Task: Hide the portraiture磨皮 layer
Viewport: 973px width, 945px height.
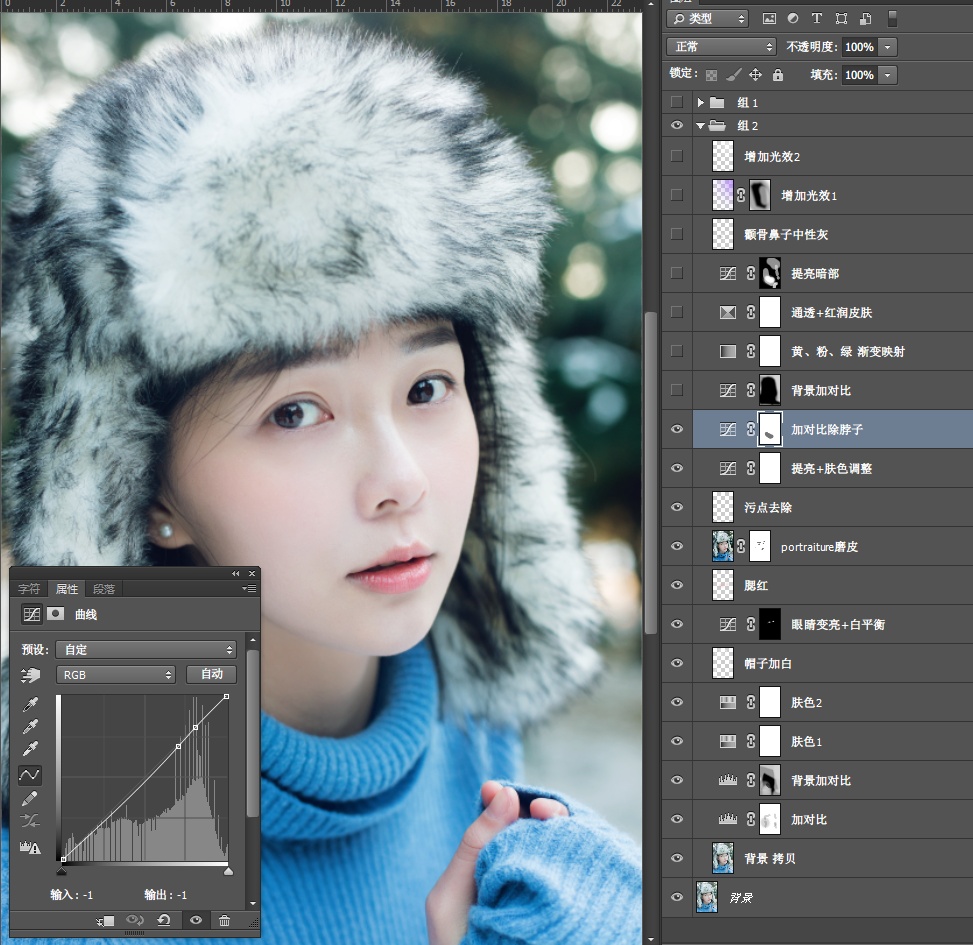Action: pyautogui.click(x=676, y=546)
